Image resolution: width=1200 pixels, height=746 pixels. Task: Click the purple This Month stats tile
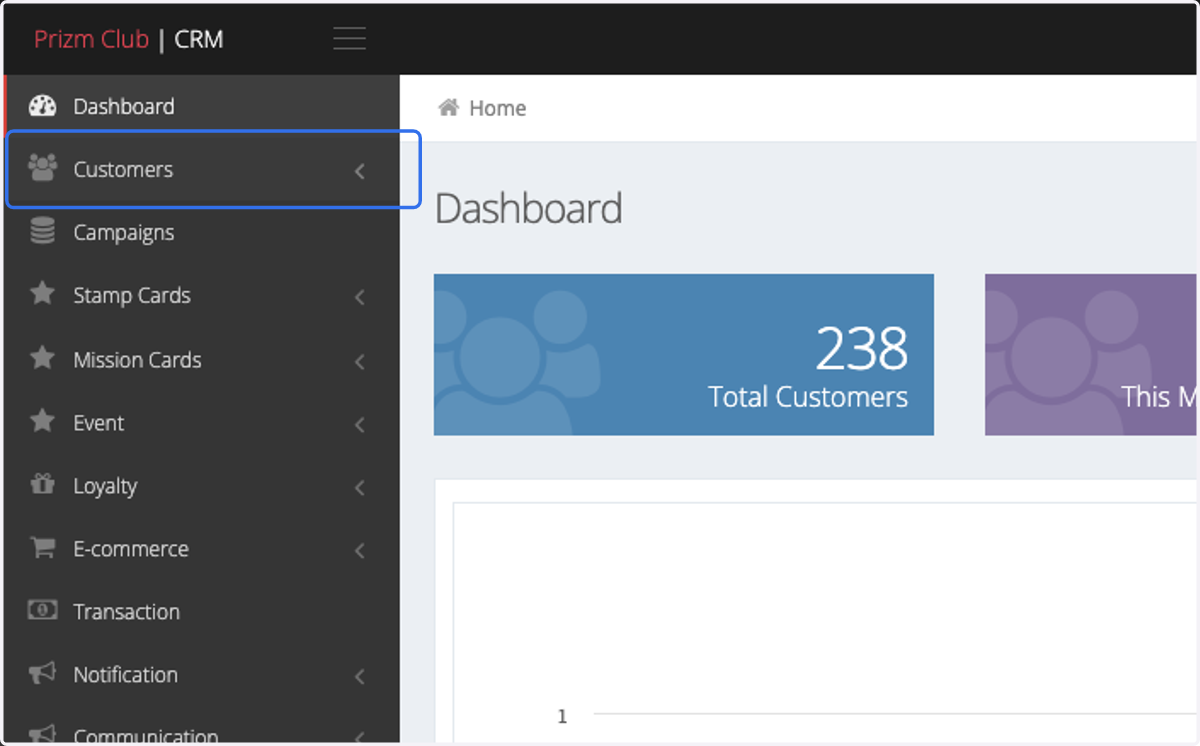[x=1092, y=355]
